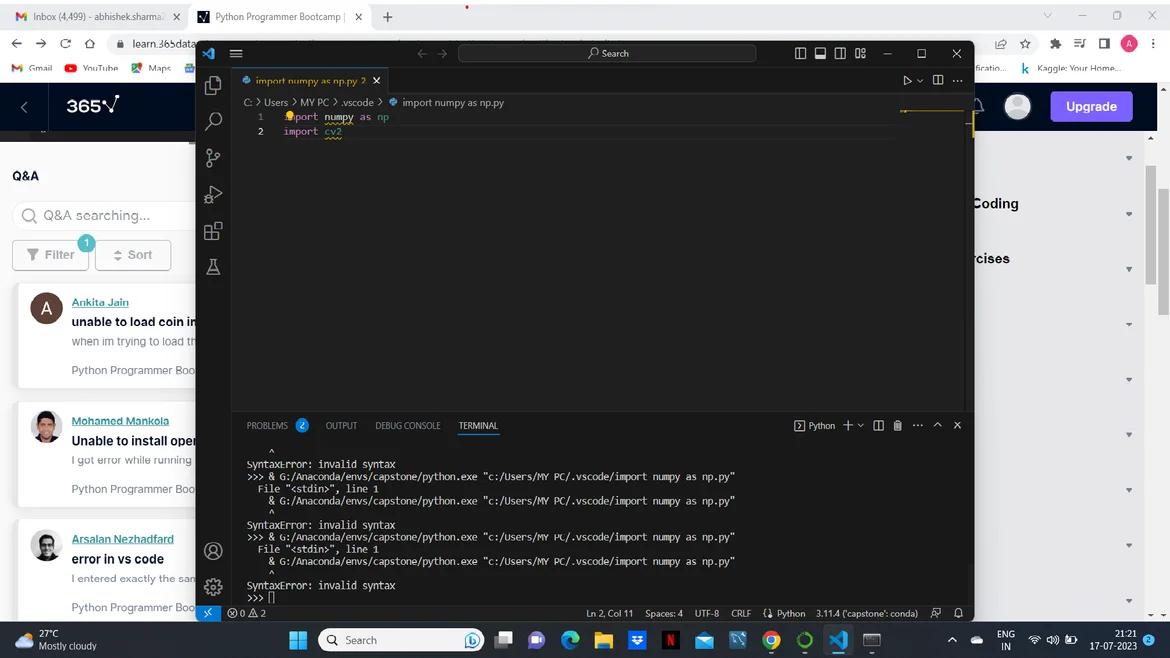Toggle the secondary sidebar layout button

[840, 54]
